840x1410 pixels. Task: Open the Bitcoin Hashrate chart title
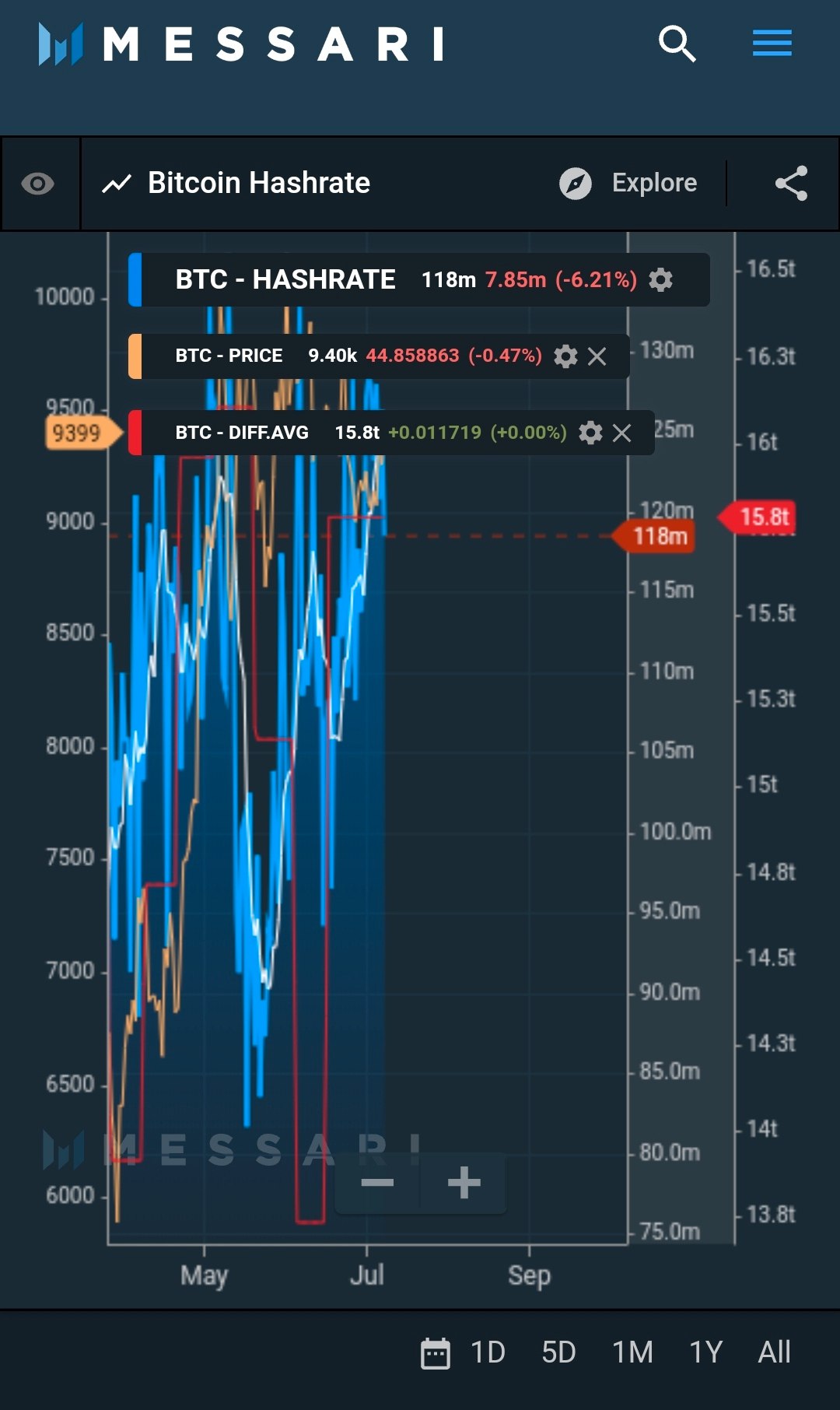(258, 183)
